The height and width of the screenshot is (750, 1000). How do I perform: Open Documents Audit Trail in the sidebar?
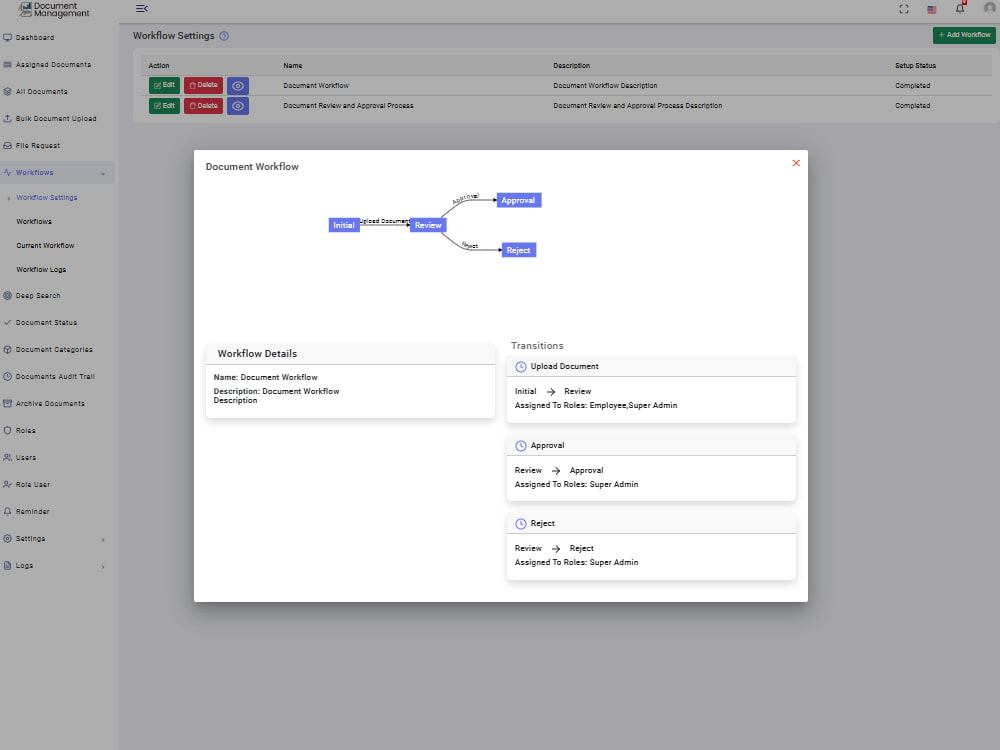click(x=57, y=377)
